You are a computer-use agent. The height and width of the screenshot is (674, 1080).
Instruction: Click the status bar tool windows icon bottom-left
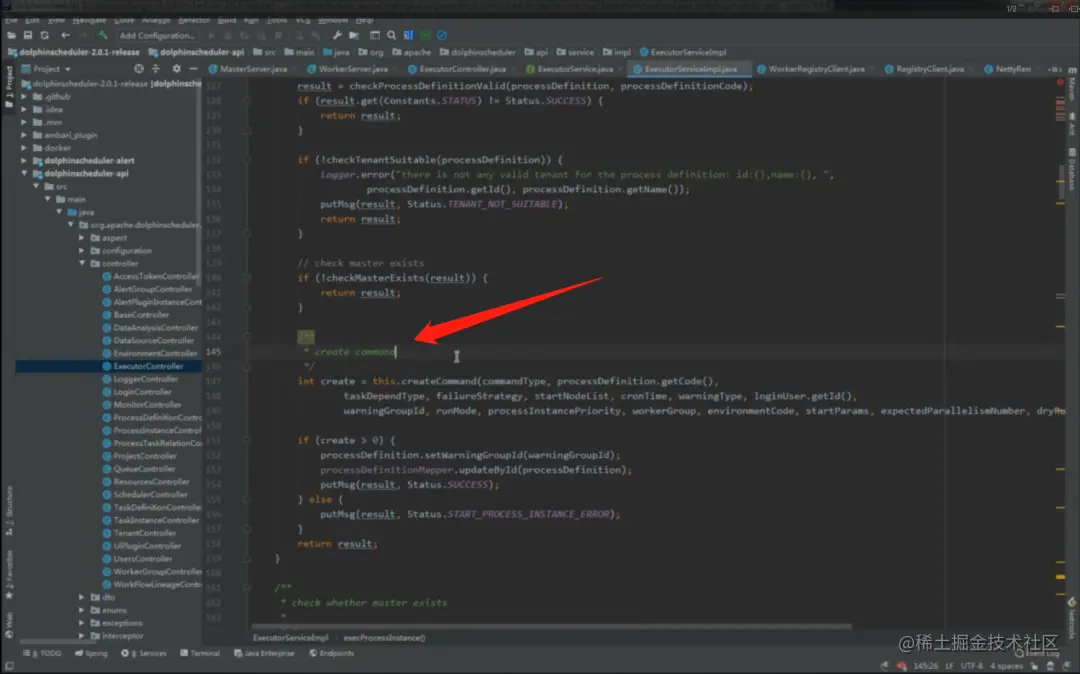pyautogui.click(x=9, y=666)
